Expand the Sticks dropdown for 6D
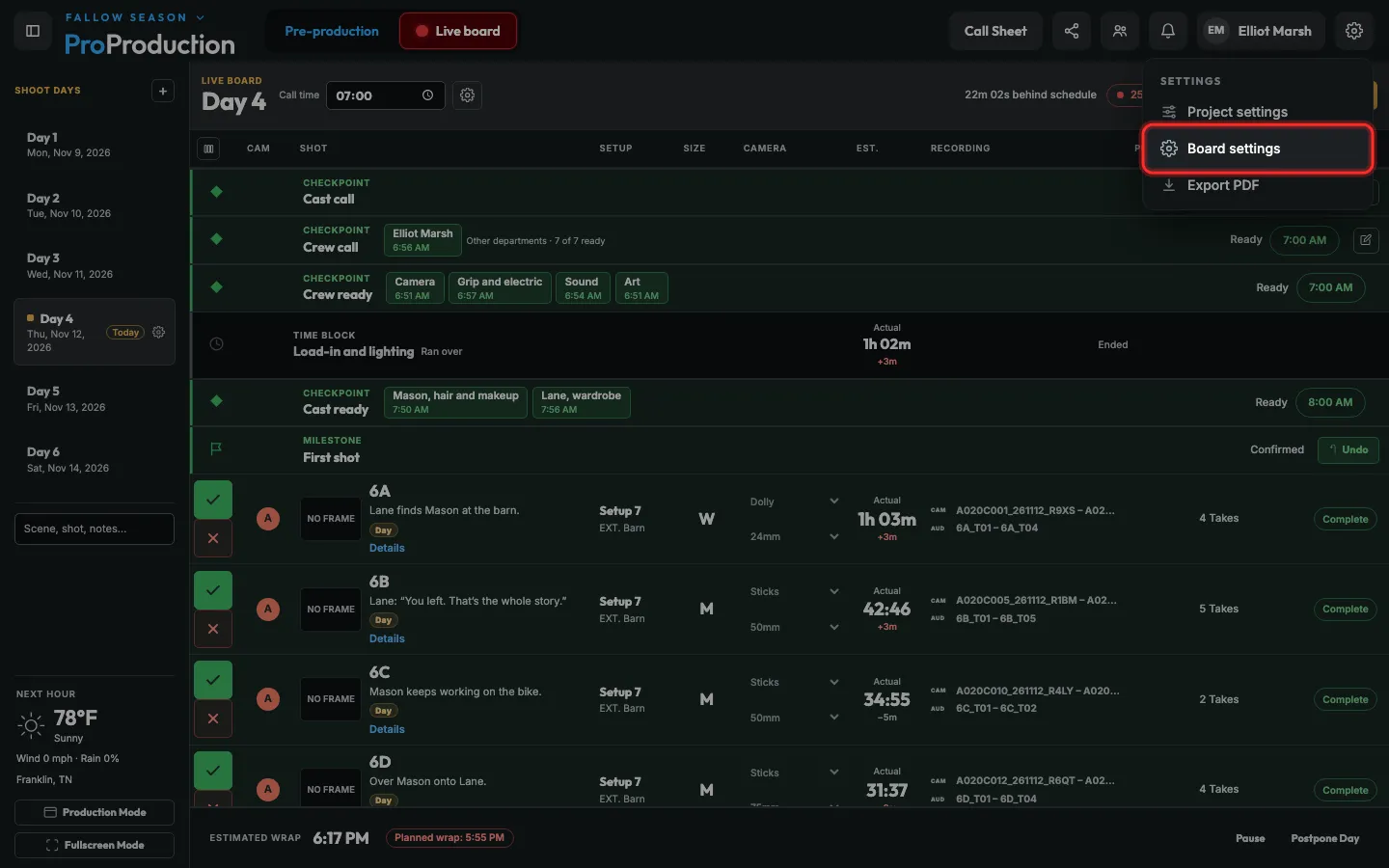The image size is (1389, 868). (795, 773)
